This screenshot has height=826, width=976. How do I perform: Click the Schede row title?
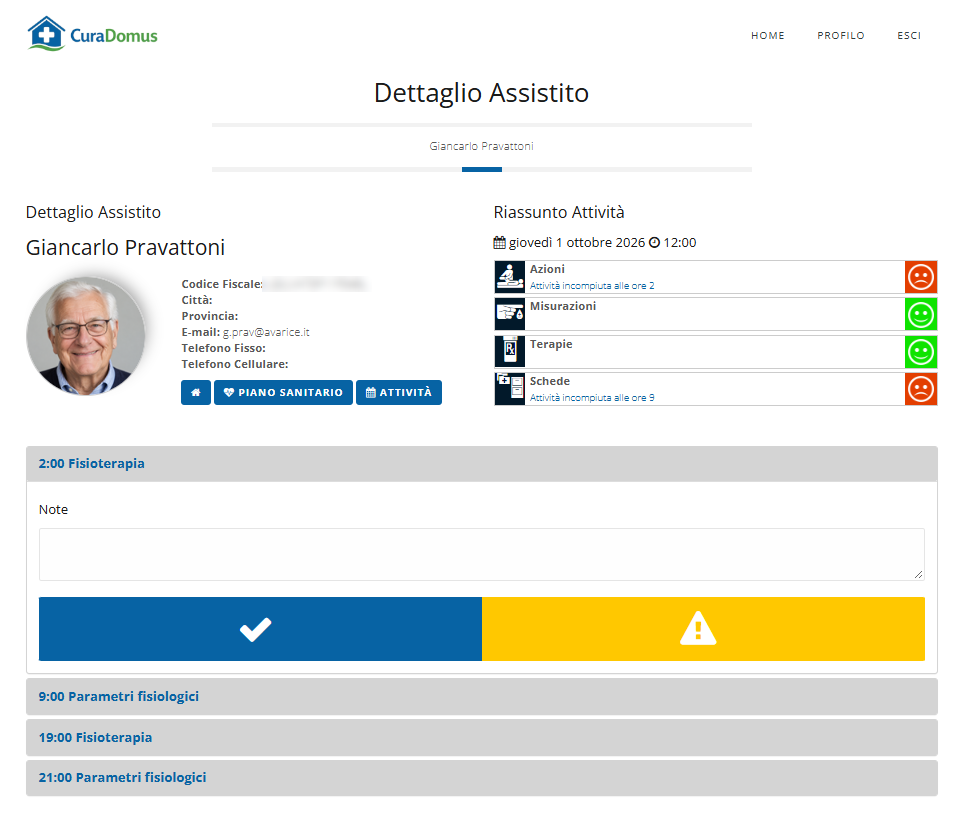(x=550, y=381)
